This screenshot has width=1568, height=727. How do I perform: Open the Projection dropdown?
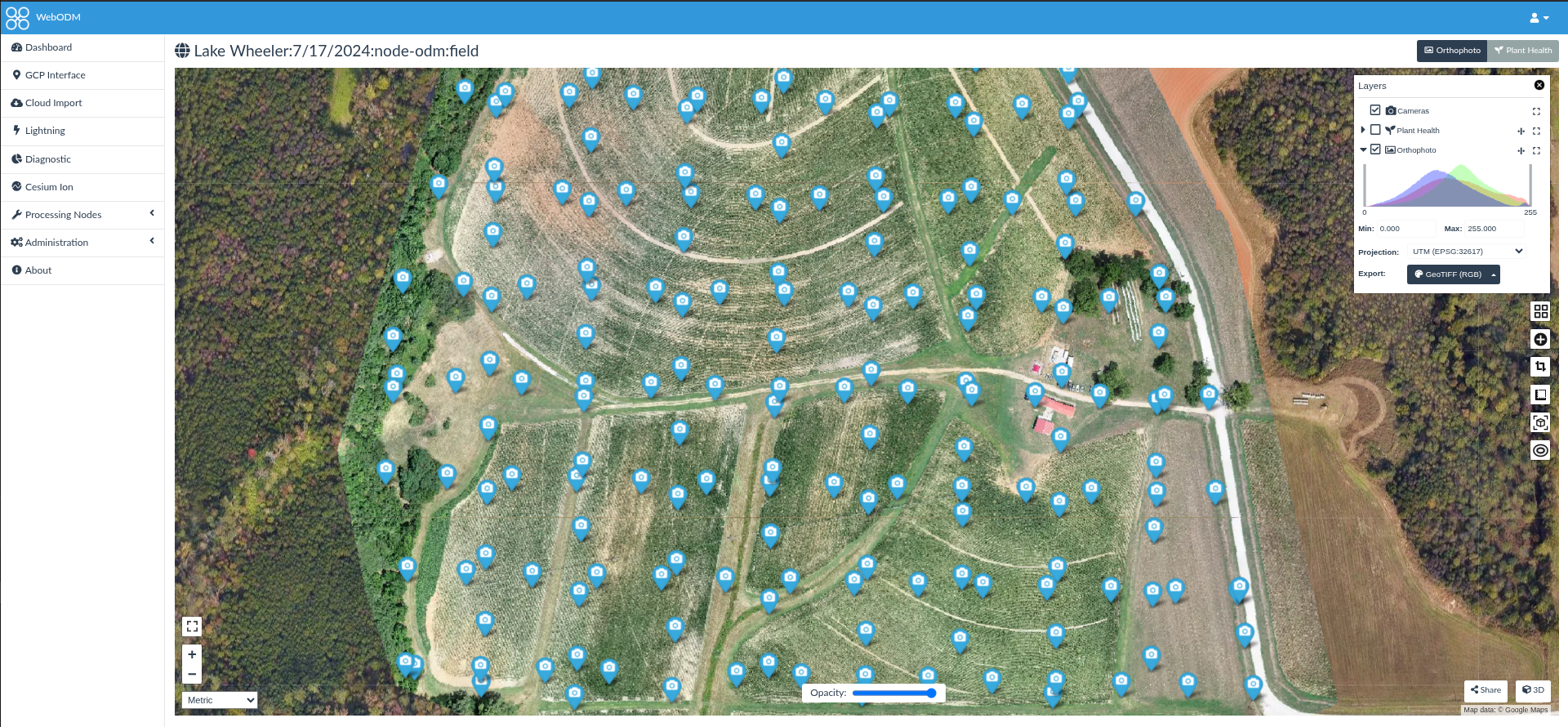(x=1468, y=252)
